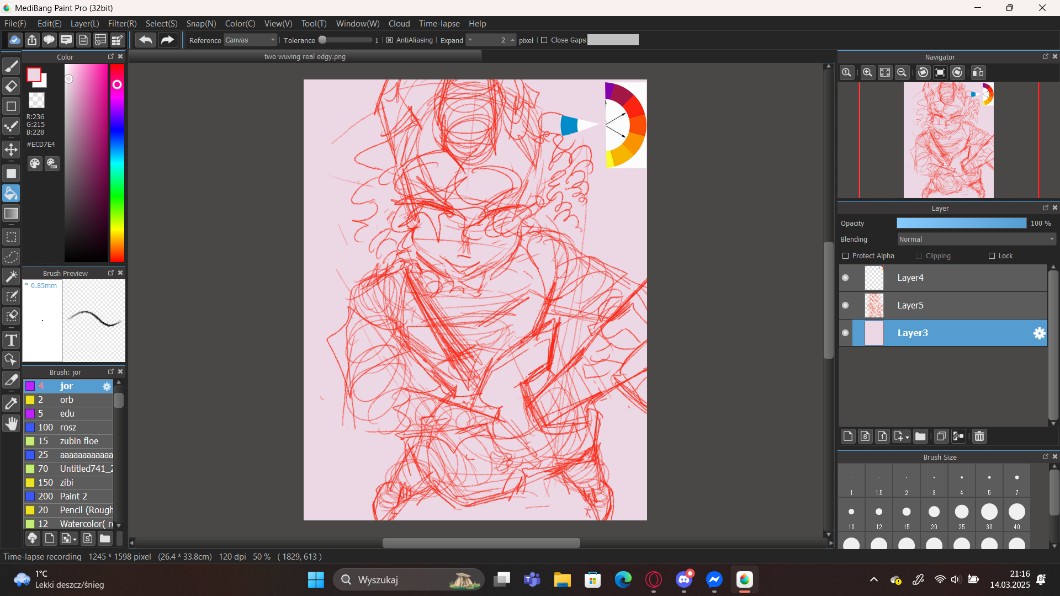Toggle the Close Gaps checkbox
1060x596 pixels.
(x=543, y=40)
